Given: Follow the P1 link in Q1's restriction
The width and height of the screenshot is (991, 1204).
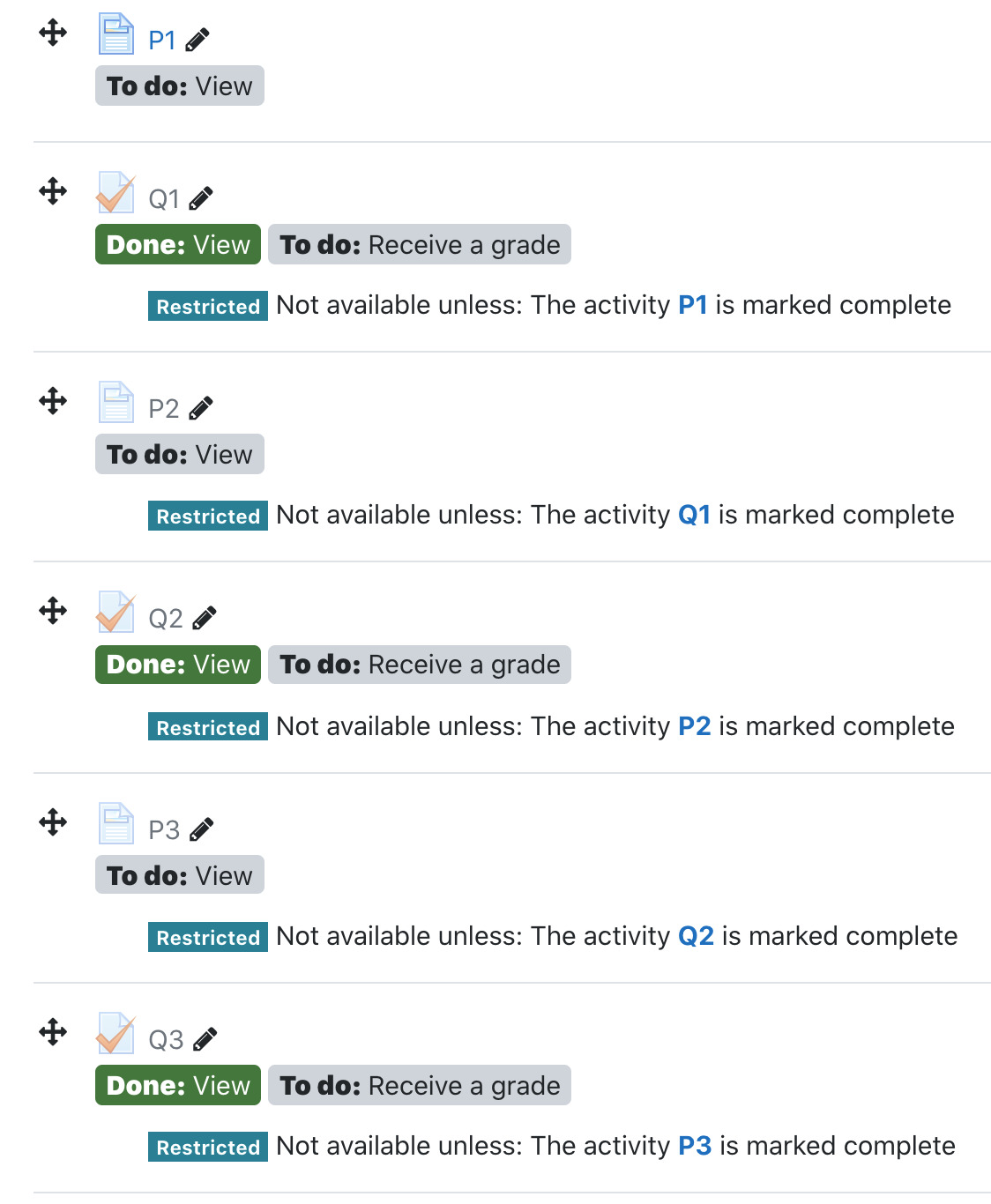Looking at the screenshot, I should click(693, 305).
